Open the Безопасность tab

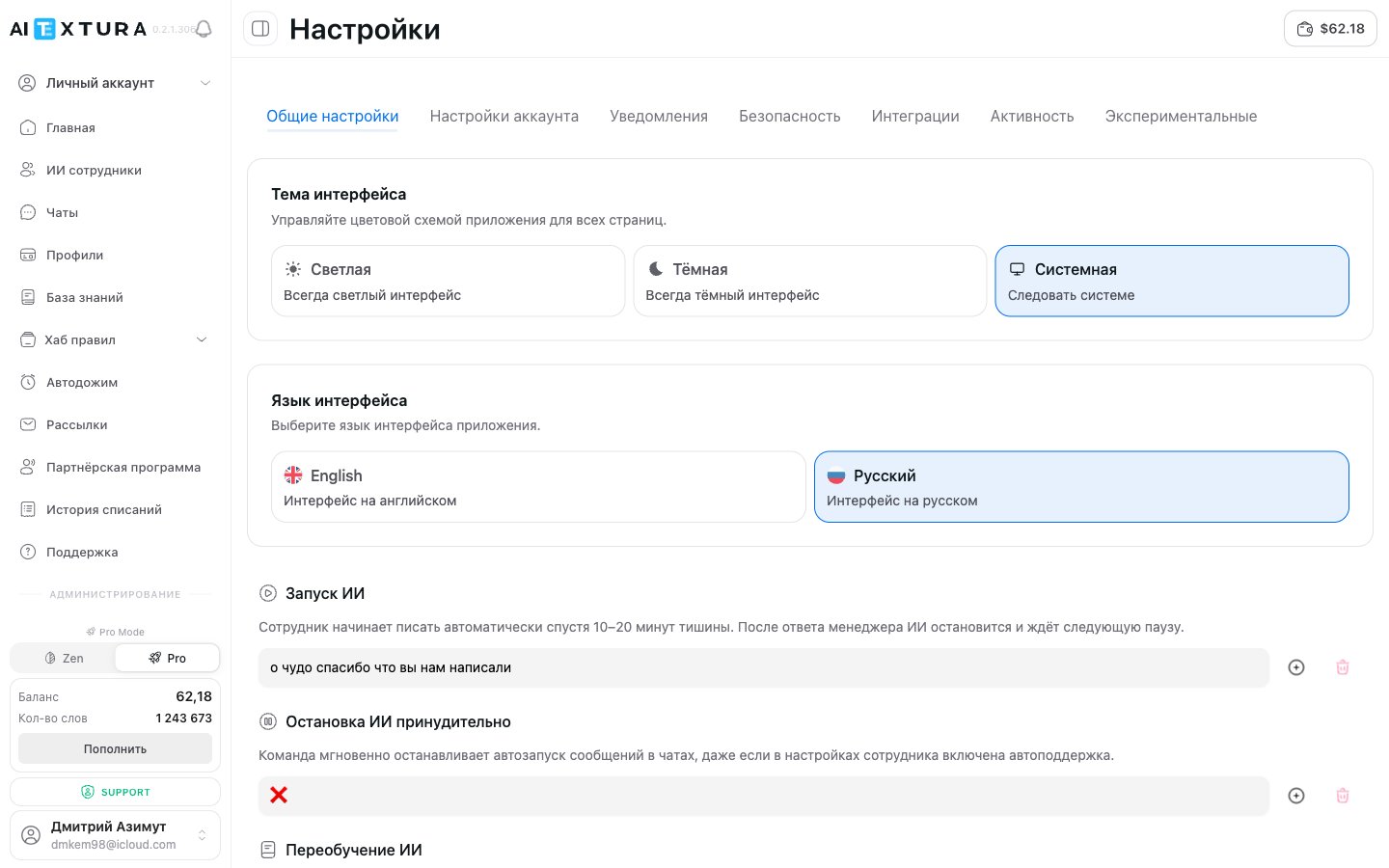tap(790, 116)
